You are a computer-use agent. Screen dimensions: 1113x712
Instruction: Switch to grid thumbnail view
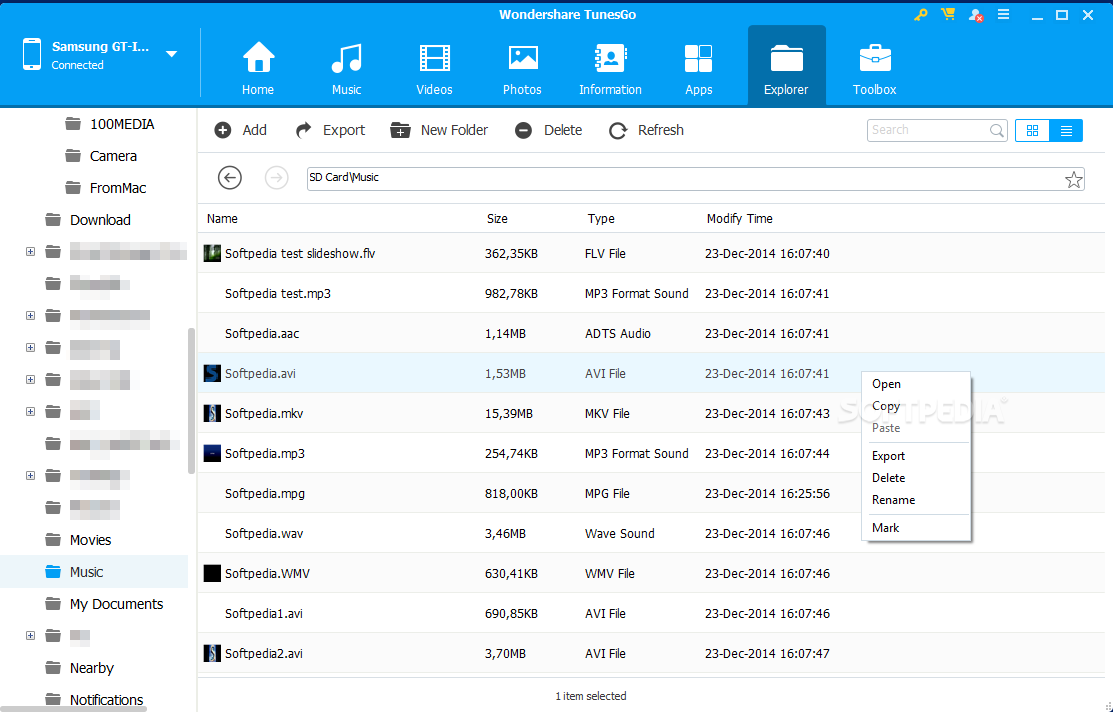coord(1032,131)
